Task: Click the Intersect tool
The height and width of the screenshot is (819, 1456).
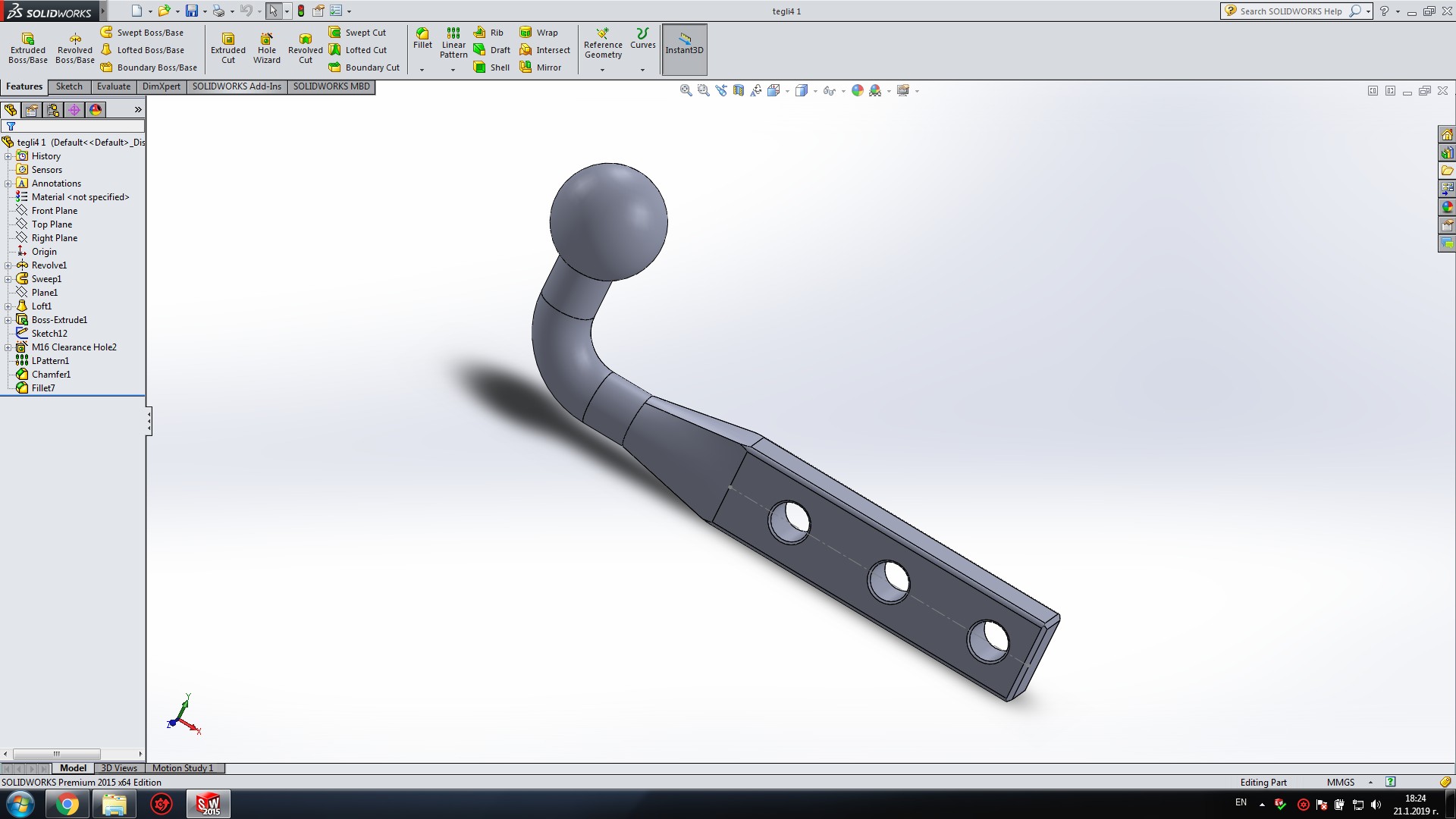Action: coord(544,50)
